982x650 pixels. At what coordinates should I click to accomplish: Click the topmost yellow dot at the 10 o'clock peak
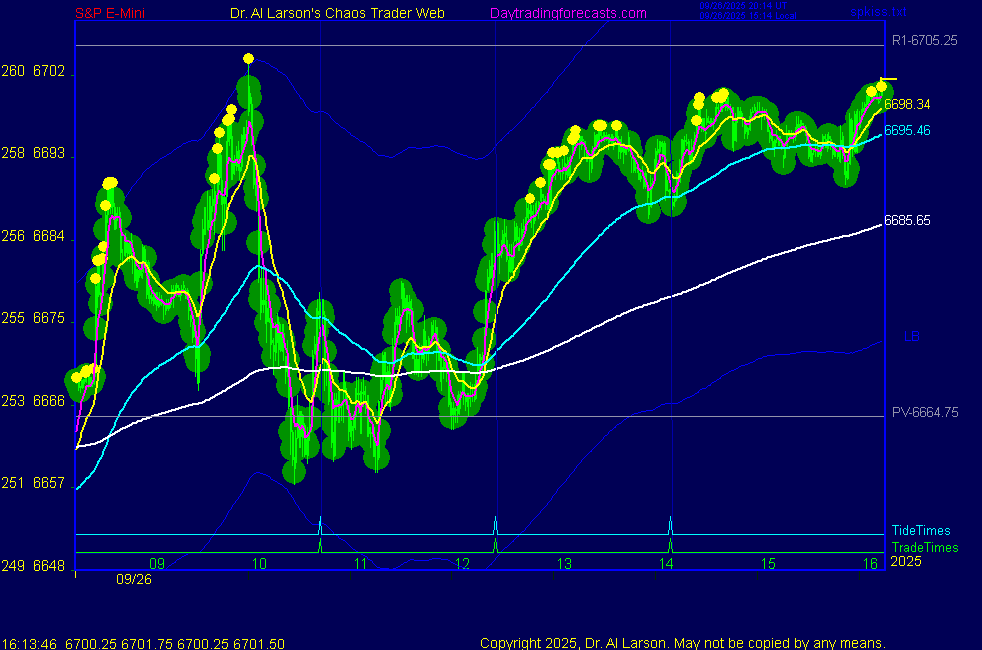click(248, 59)
